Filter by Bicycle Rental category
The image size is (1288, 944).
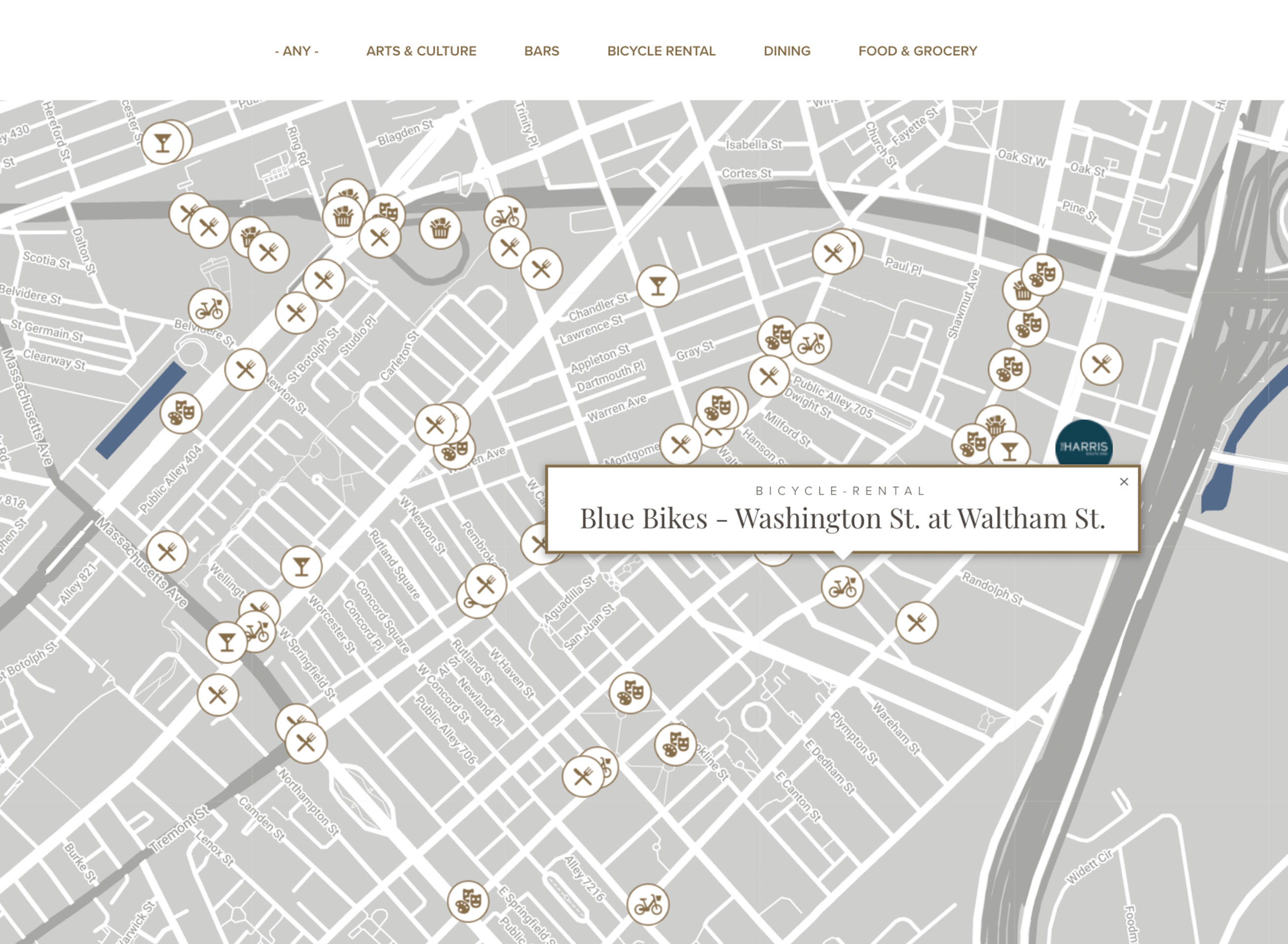(x=661, y=51)
